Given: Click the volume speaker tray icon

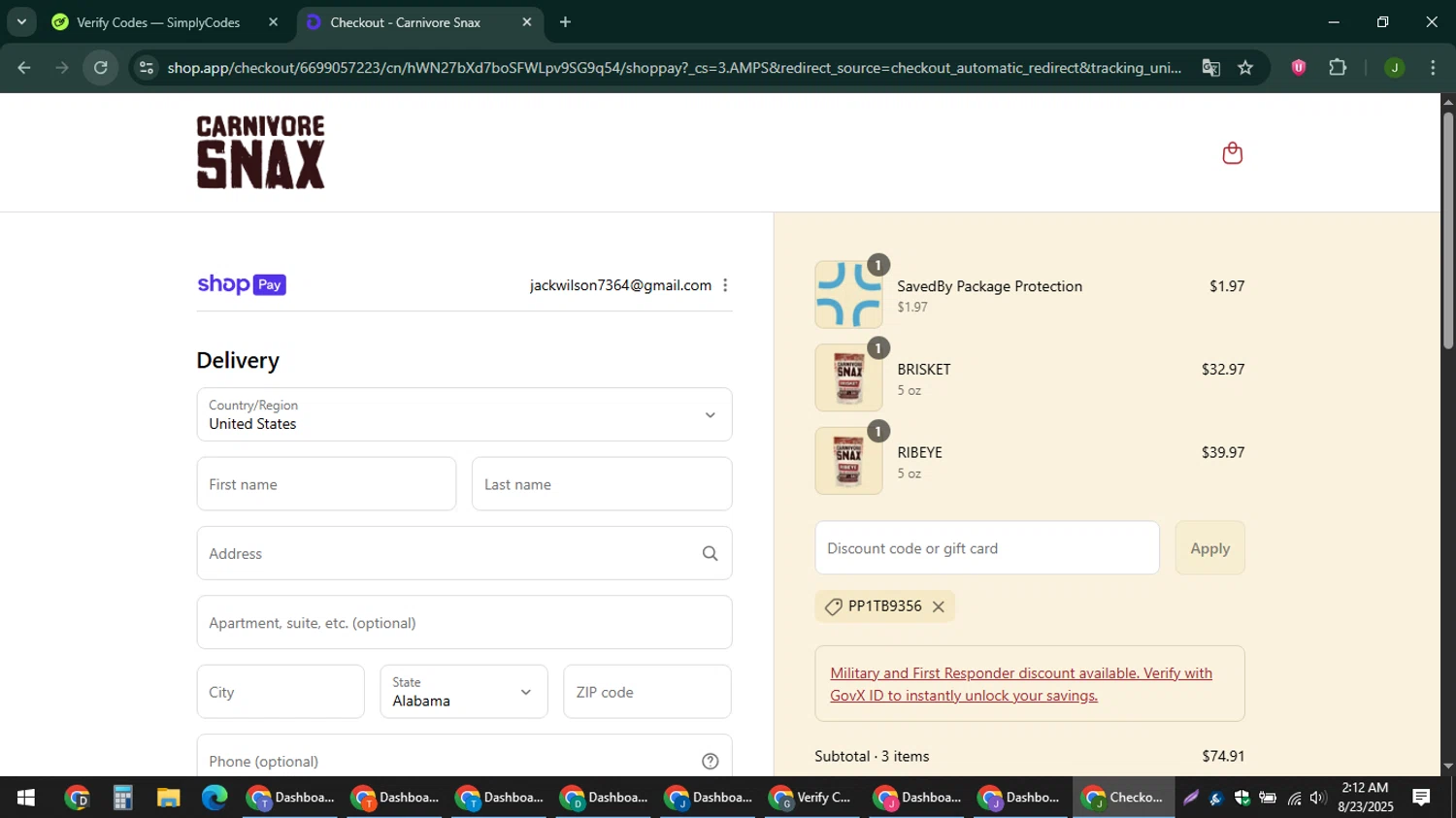Looking at the screenshot, I should (x=1317, y=798).
